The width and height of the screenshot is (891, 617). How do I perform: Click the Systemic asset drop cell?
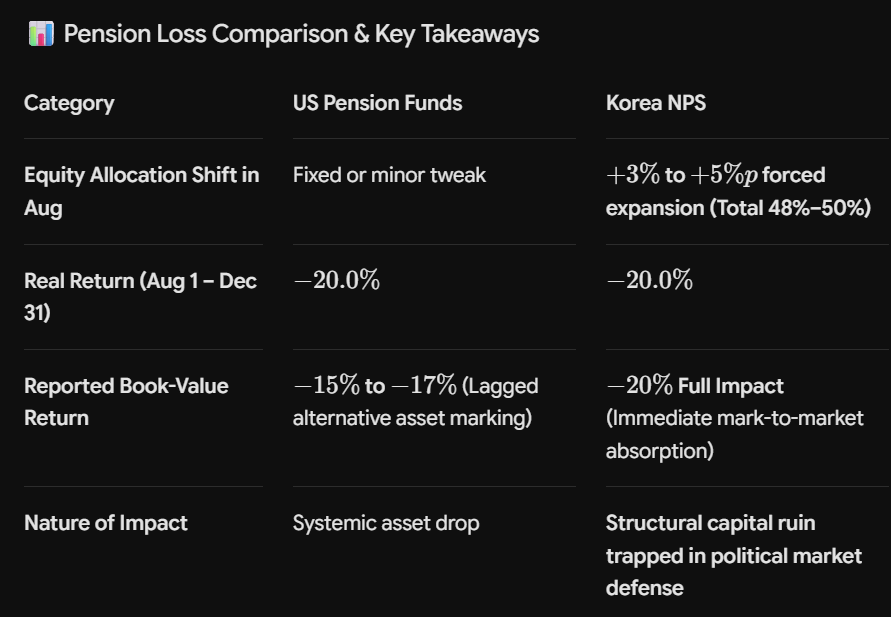pos(386,523)
